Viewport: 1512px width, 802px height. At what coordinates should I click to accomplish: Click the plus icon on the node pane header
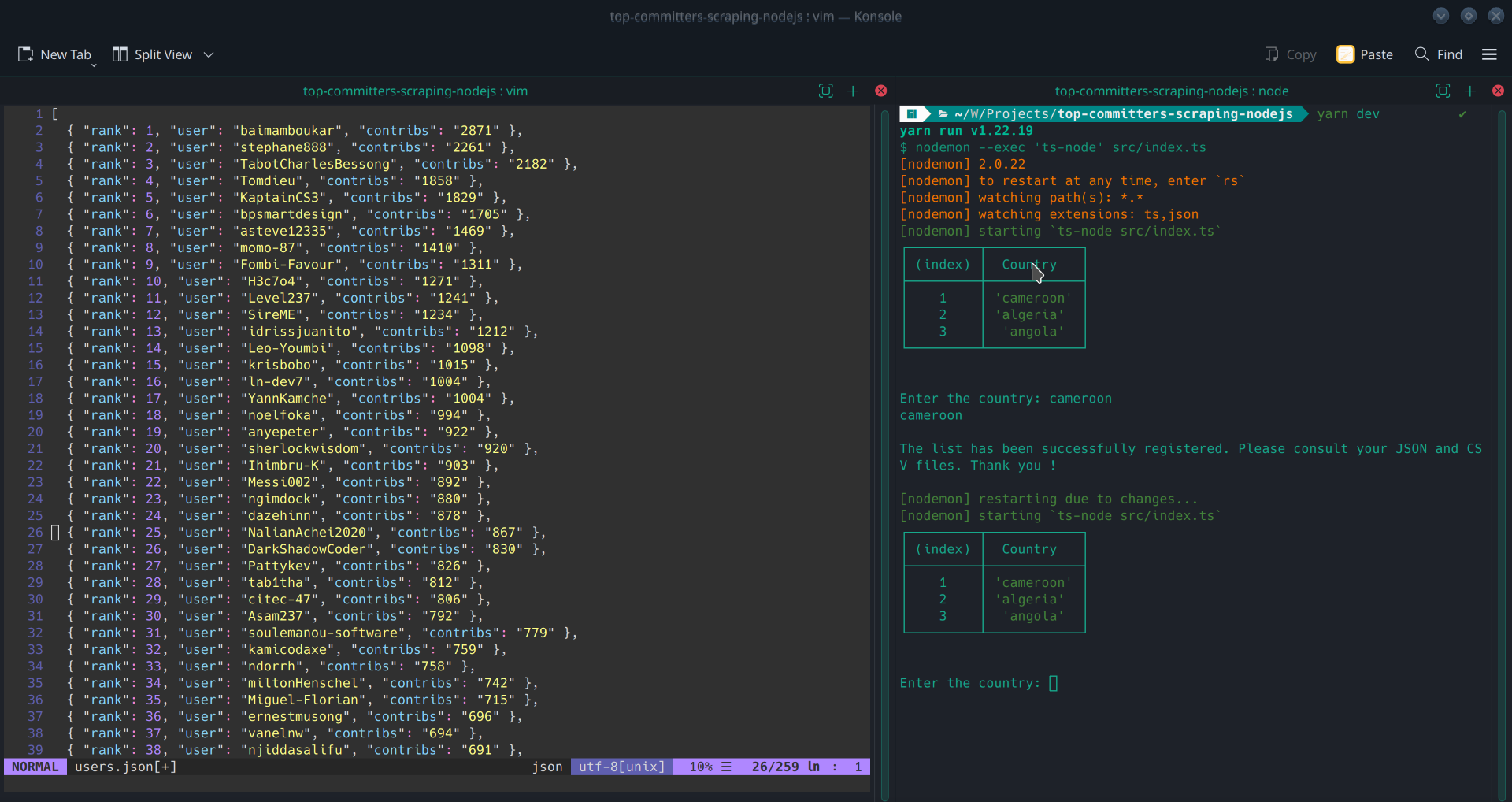tap(1469, 91)
